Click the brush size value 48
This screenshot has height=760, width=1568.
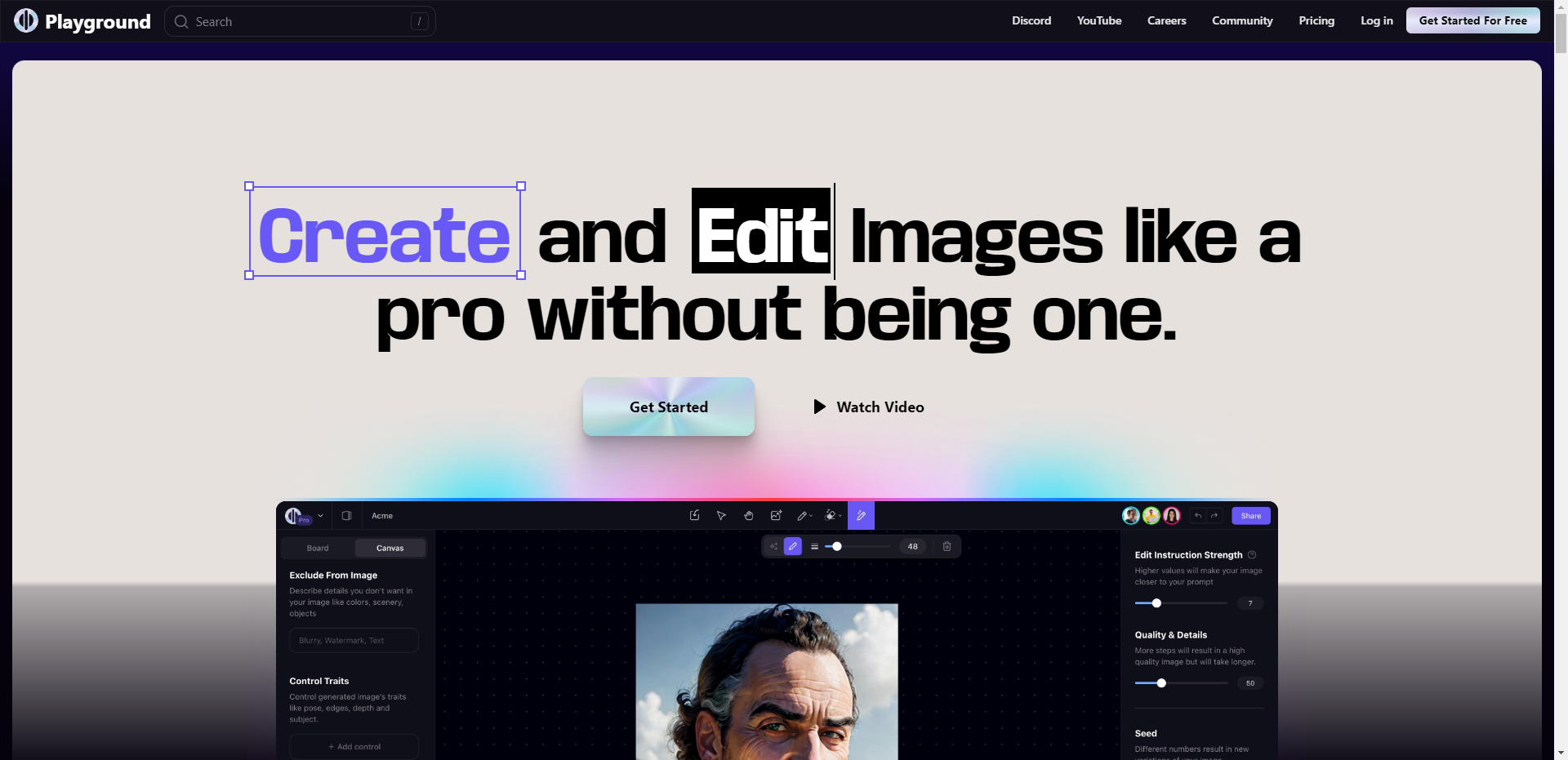click(913, 546)
